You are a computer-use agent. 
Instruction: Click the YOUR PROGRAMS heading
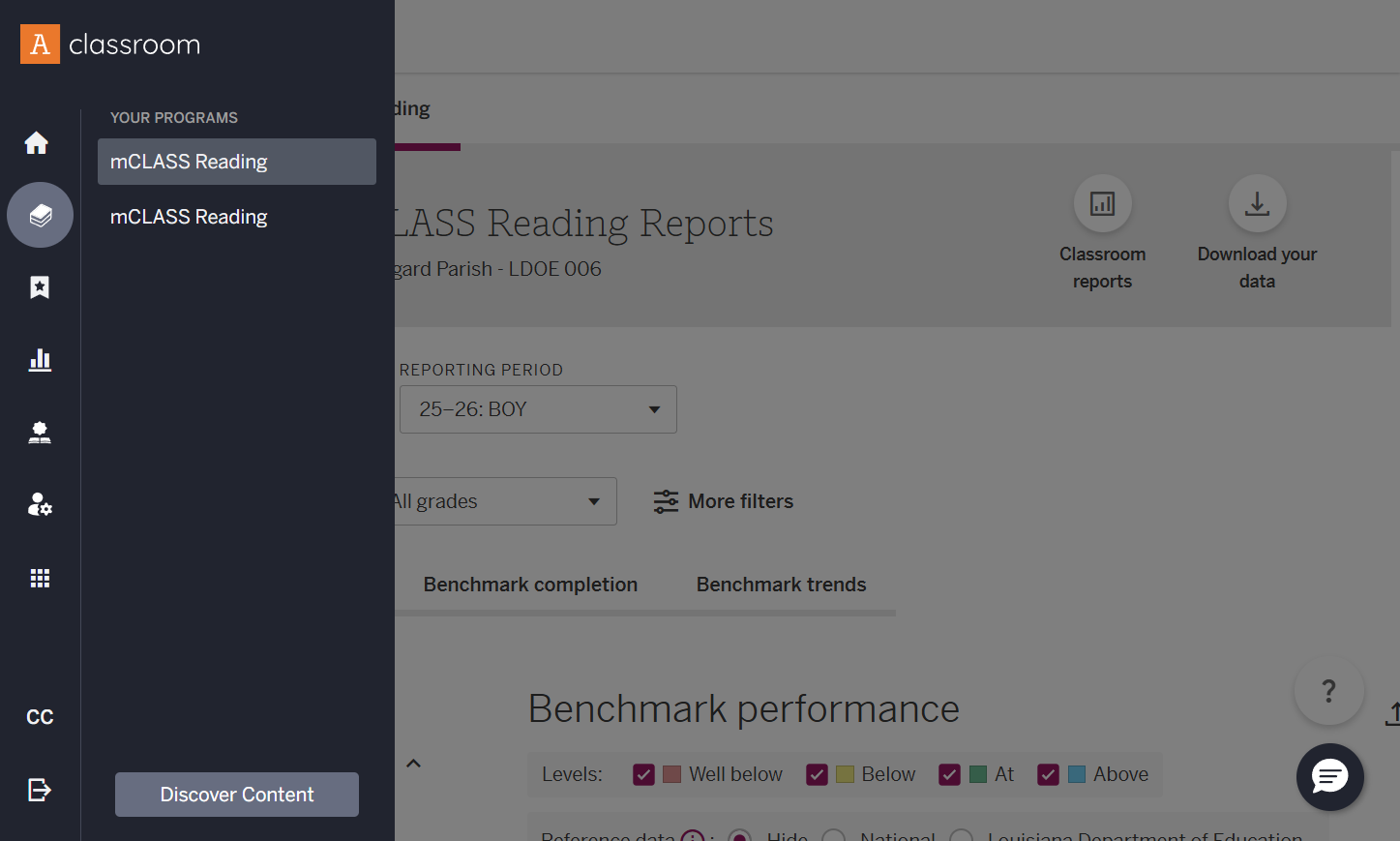(174, 118)
